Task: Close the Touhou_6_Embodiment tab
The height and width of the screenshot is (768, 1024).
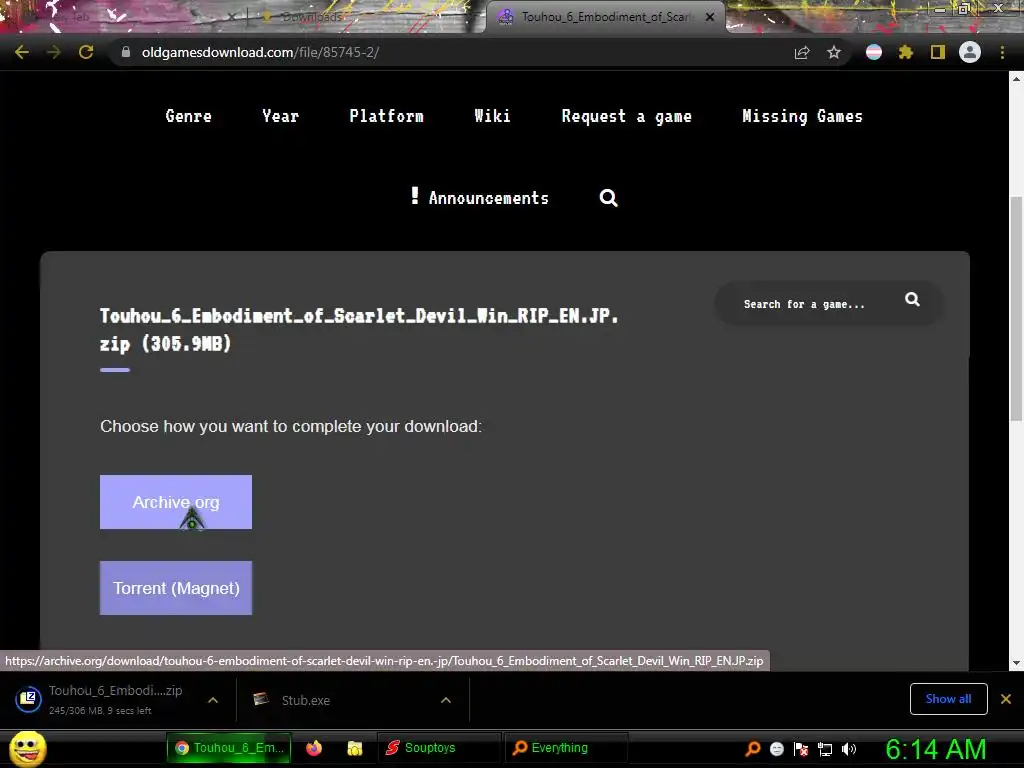Action: click(710, 17)
